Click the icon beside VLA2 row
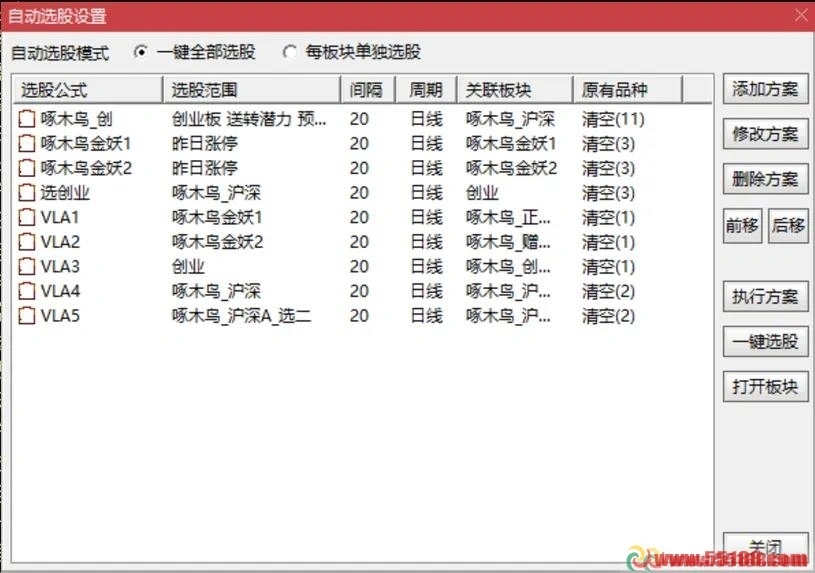This screenshot has width=815, height=573. pos(27,242)
